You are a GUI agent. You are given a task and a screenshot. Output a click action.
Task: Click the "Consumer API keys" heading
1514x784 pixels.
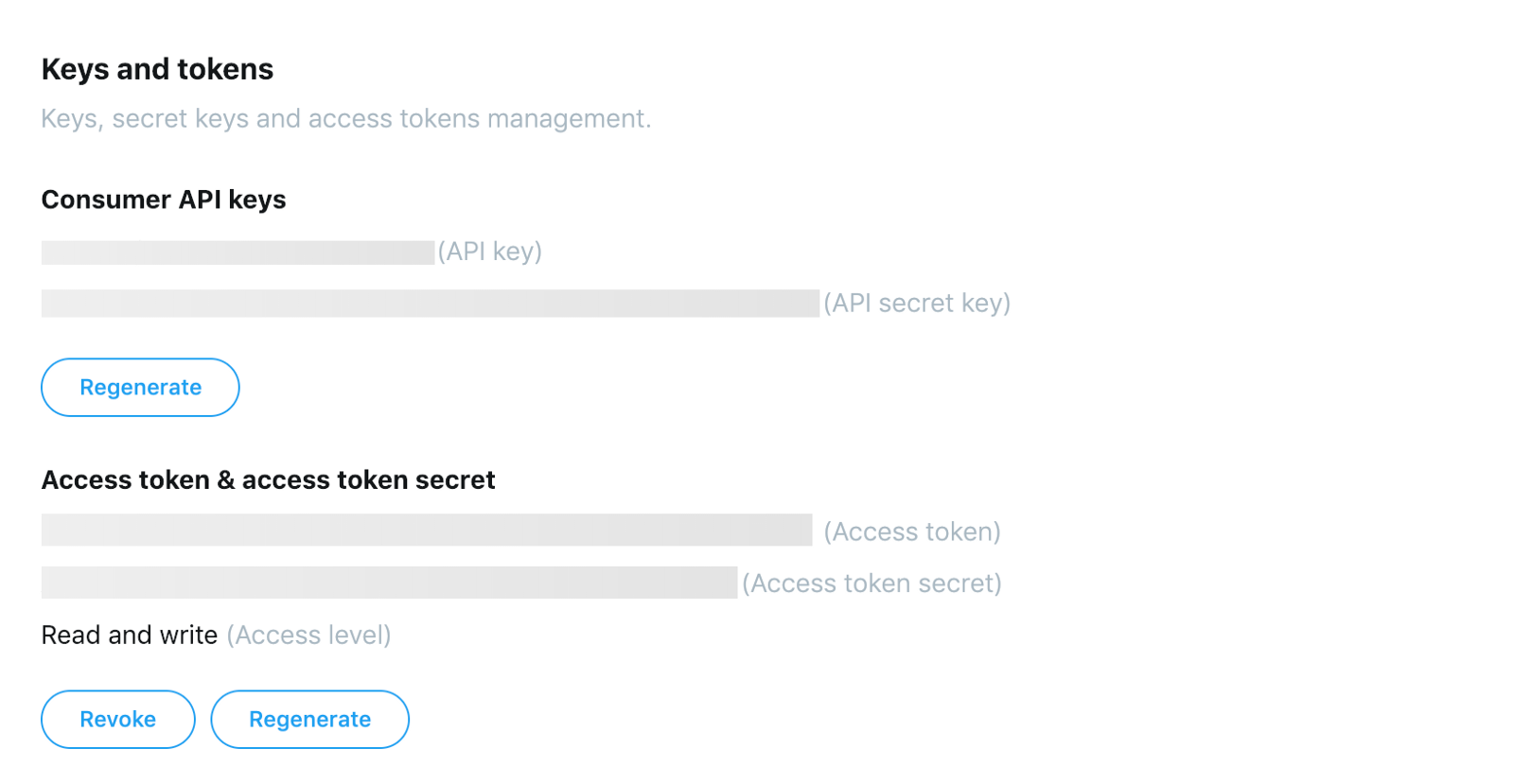coord(164,200)
